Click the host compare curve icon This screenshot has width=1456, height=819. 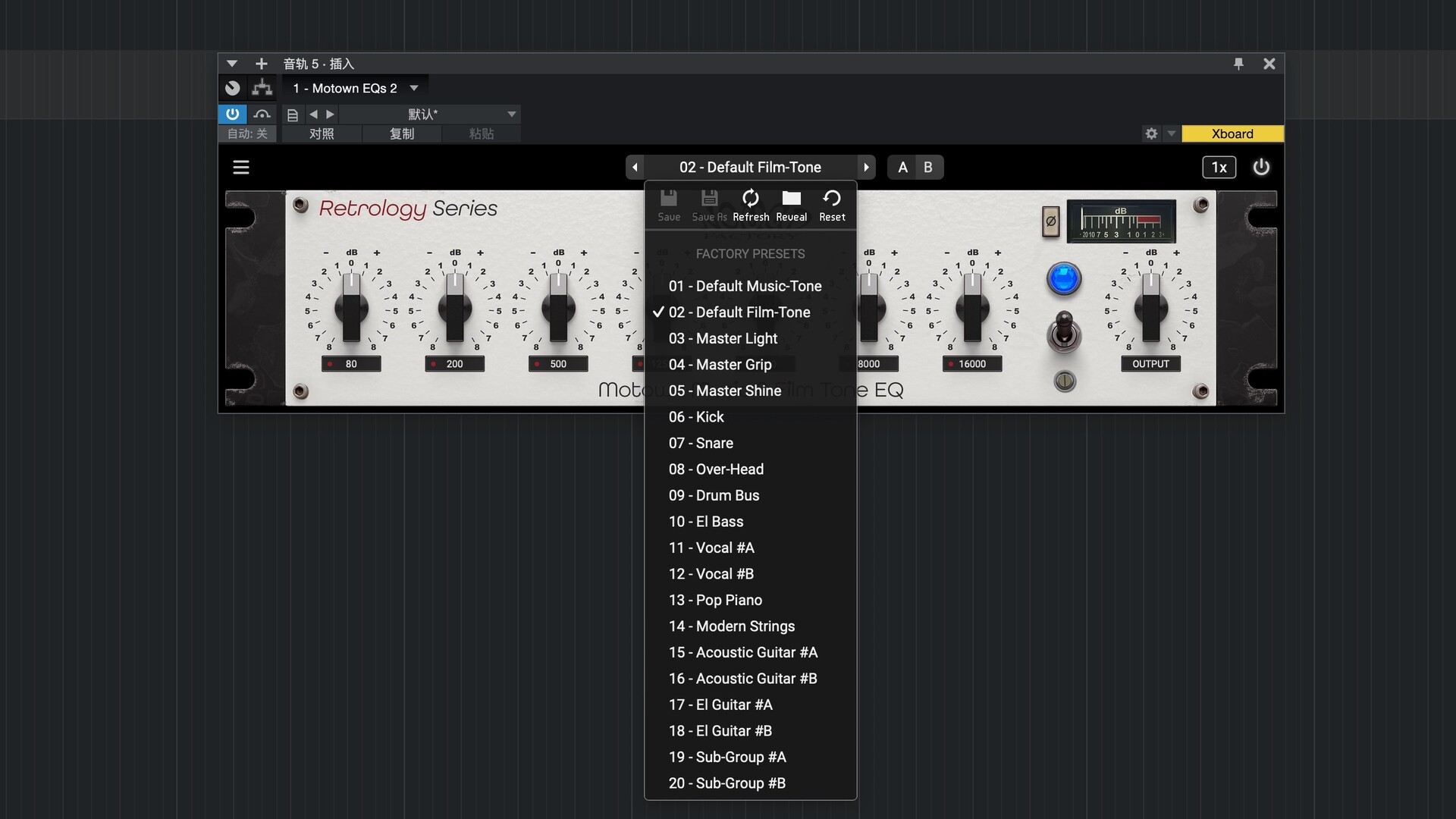point(262,114)
